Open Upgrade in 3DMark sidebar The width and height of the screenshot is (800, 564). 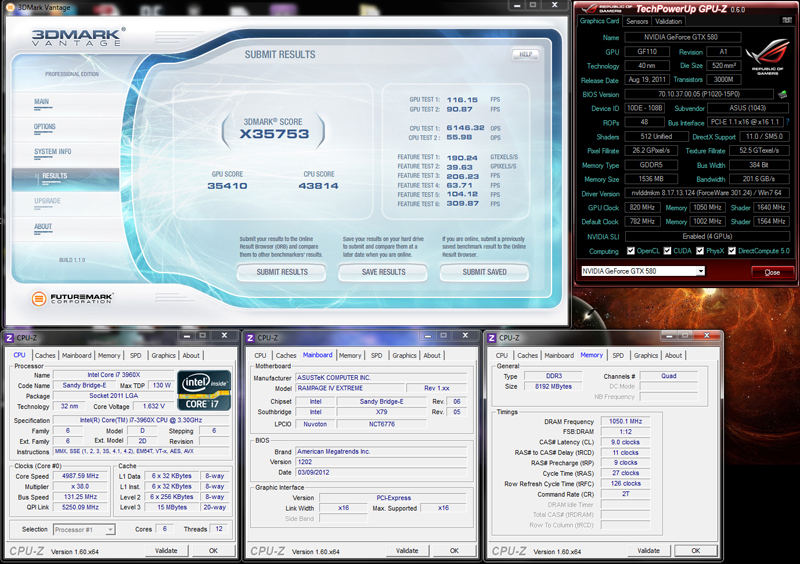47,201
